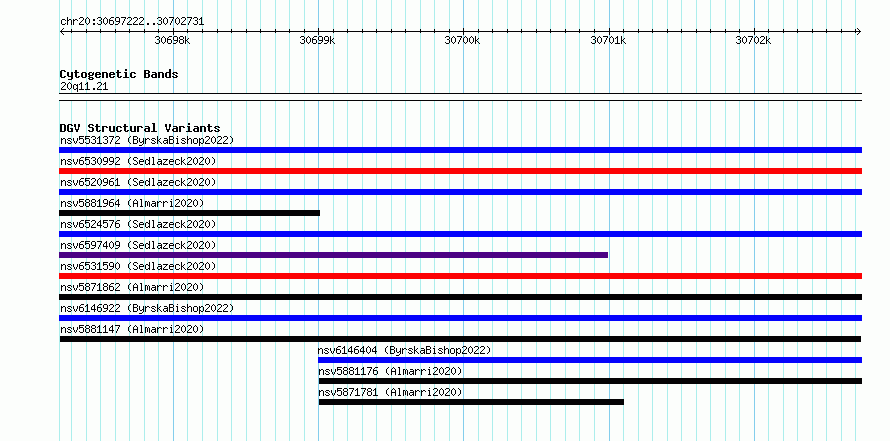This screenshot has width=890, height=441.
Task: Select the 20q11.21 band label
Action: click(x=84, y=87)
